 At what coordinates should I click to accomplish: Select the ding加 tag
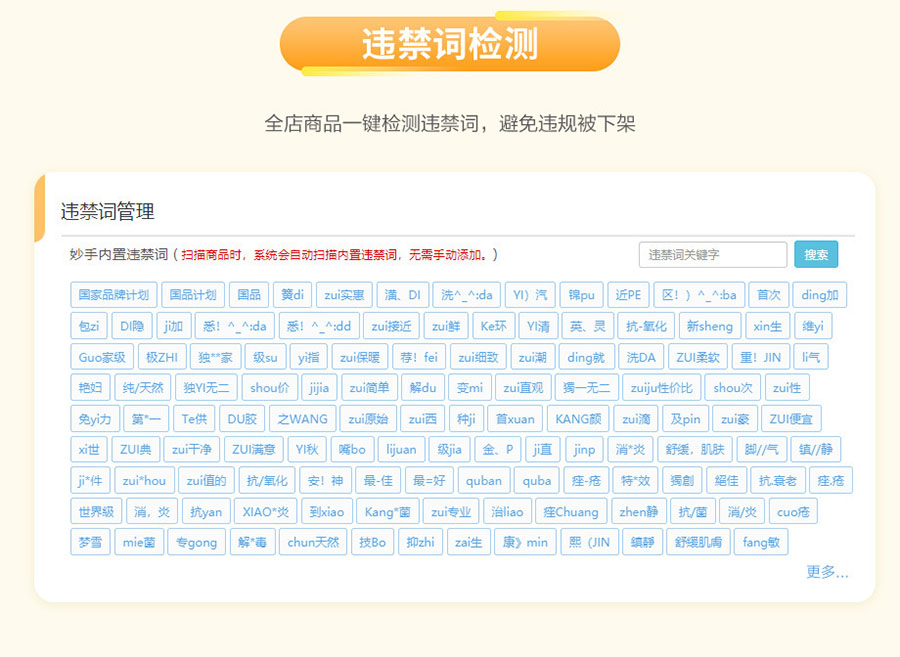(x=820, y=295)
